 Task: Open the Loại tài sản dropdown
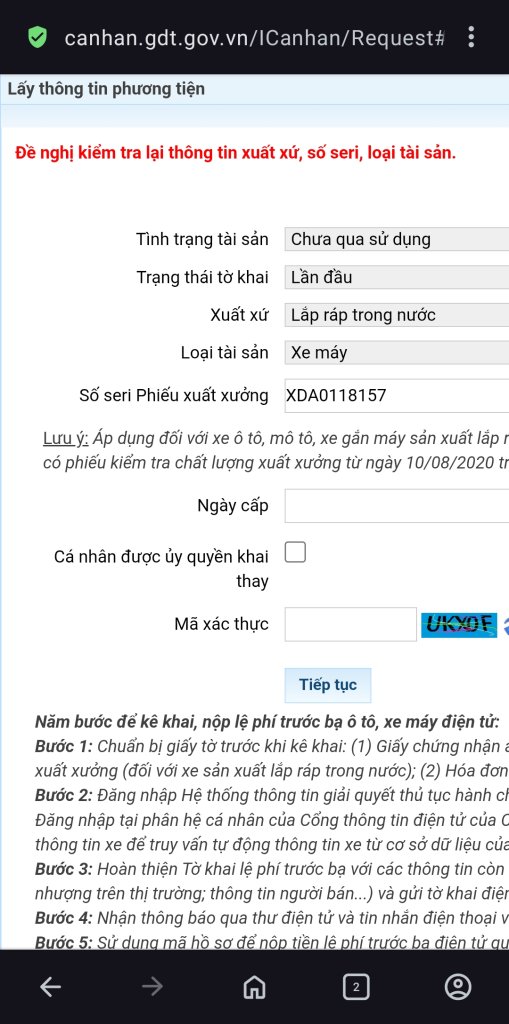(397, 353)
